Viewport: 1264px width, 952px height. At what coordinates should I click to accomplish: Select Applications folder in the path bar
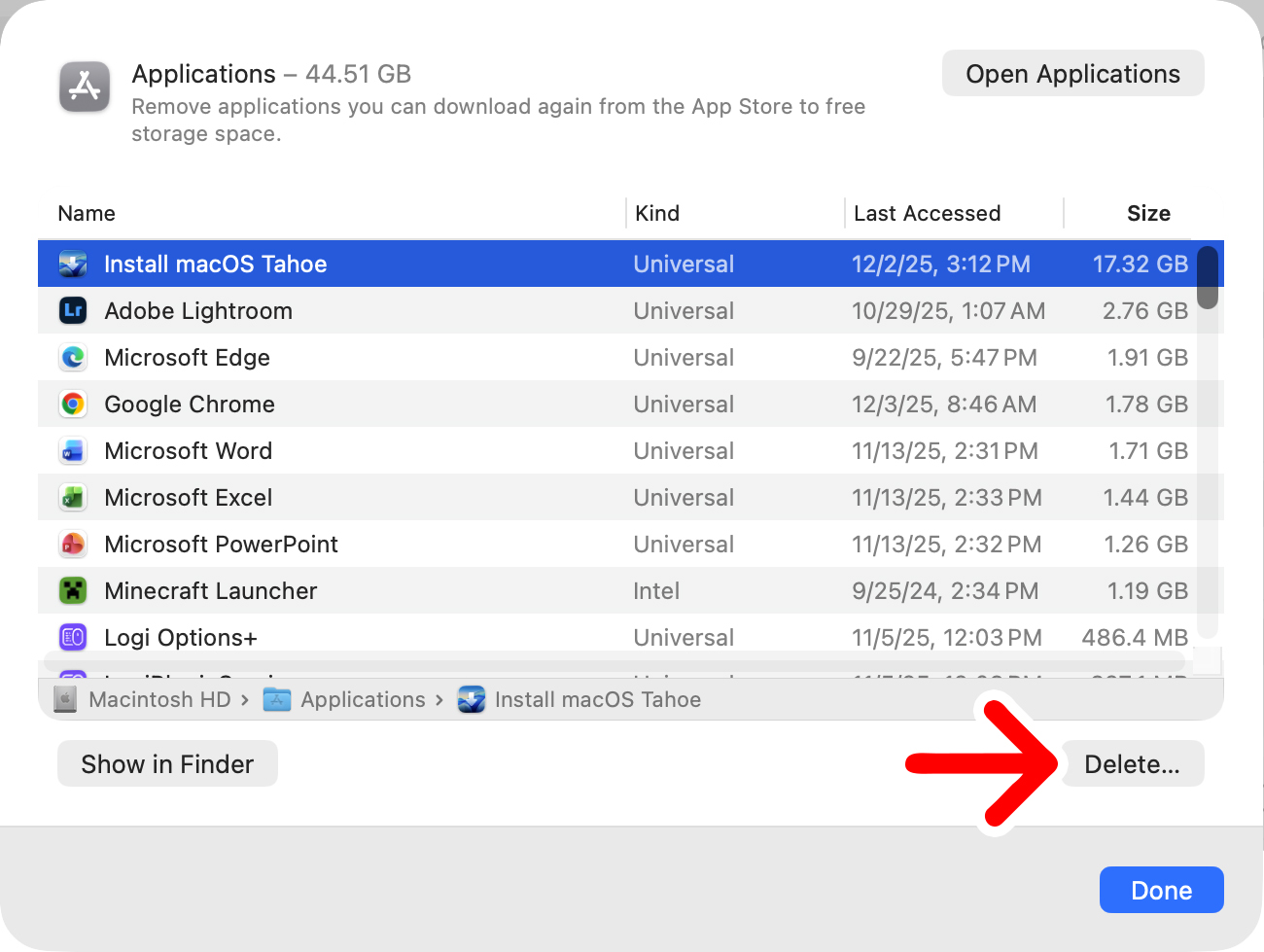coord(362,700)
